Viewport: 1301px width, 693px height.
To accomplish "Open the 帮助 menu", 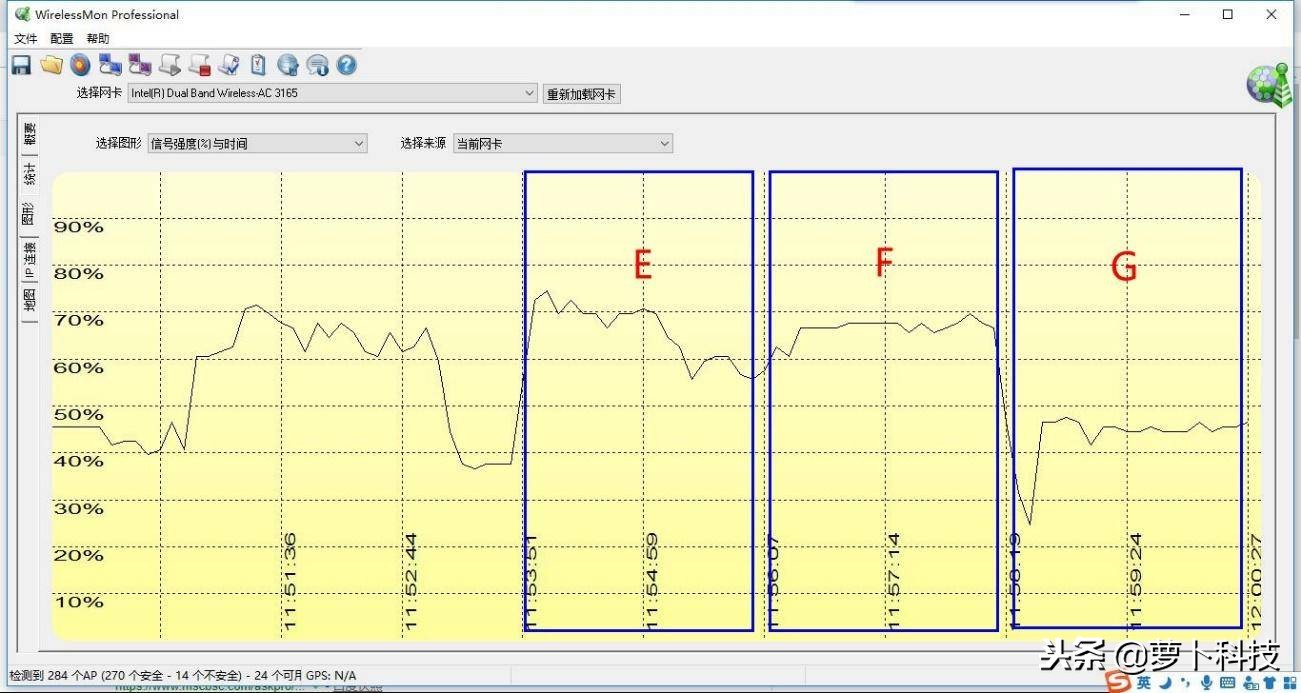I will tap(98, 39).
